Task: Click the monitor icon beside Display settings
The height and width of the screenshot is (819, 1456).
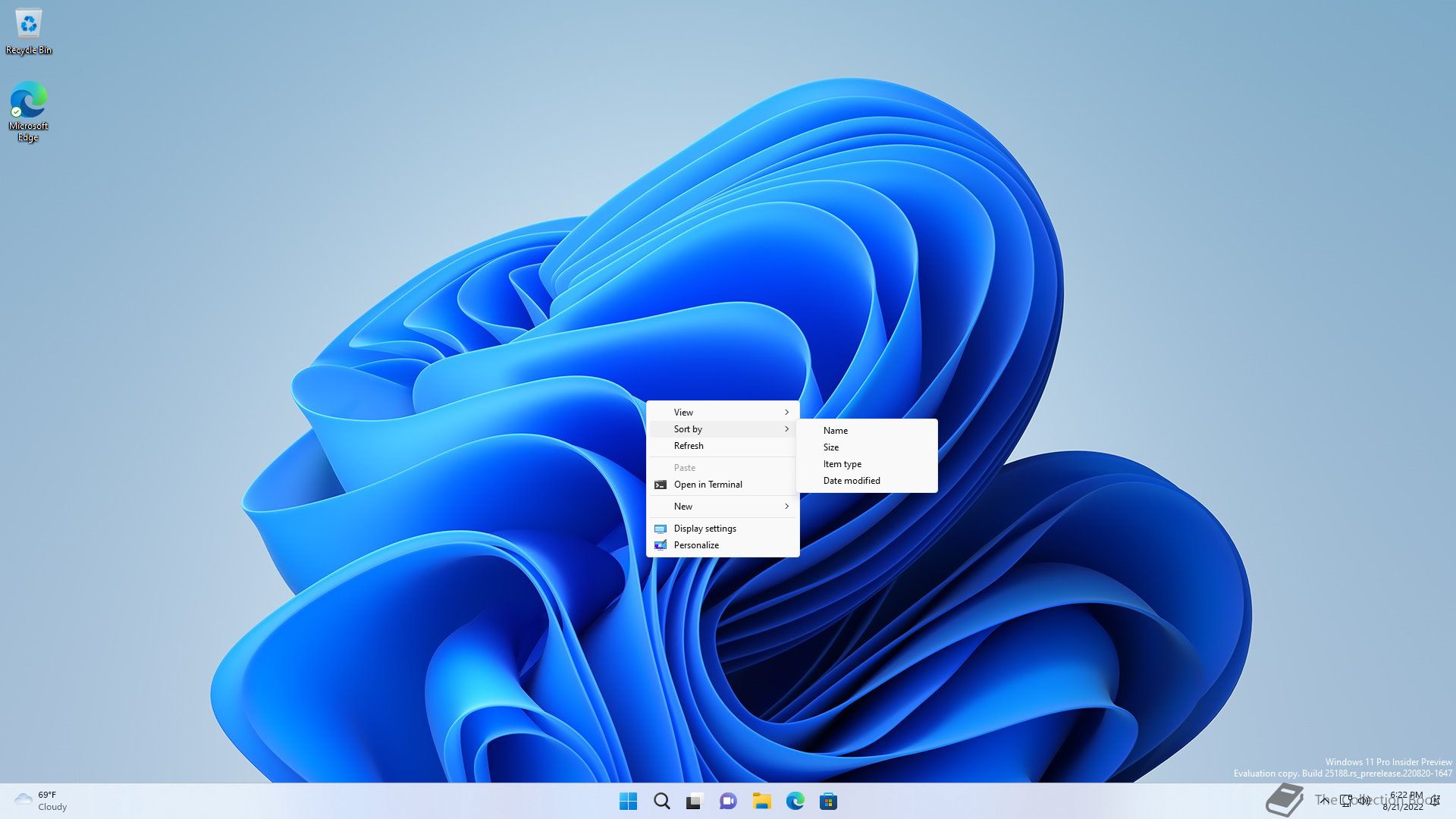Action: click(x=661, y=529)
